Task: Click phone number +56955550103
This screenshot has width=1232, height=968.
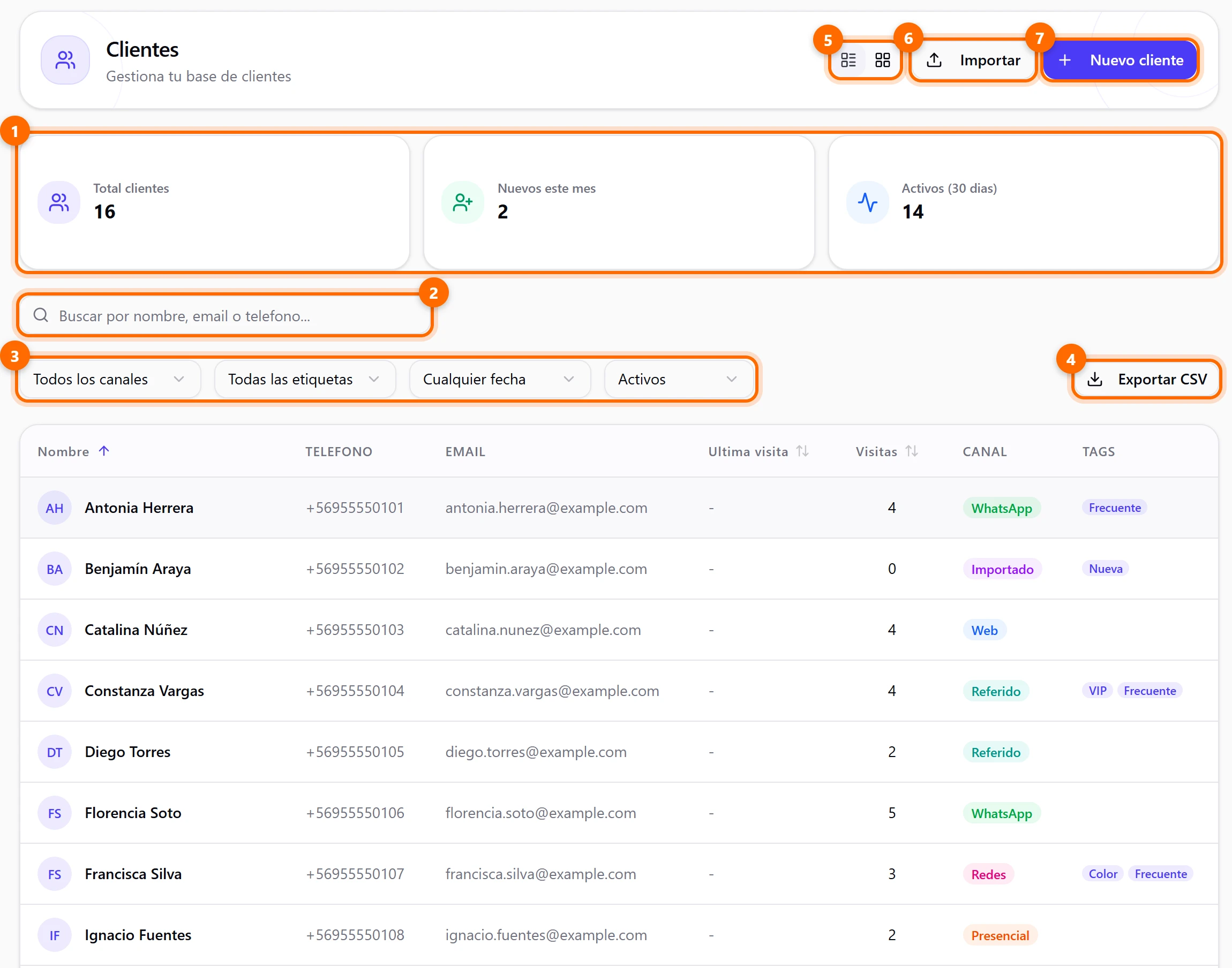Action: (355, 630)
